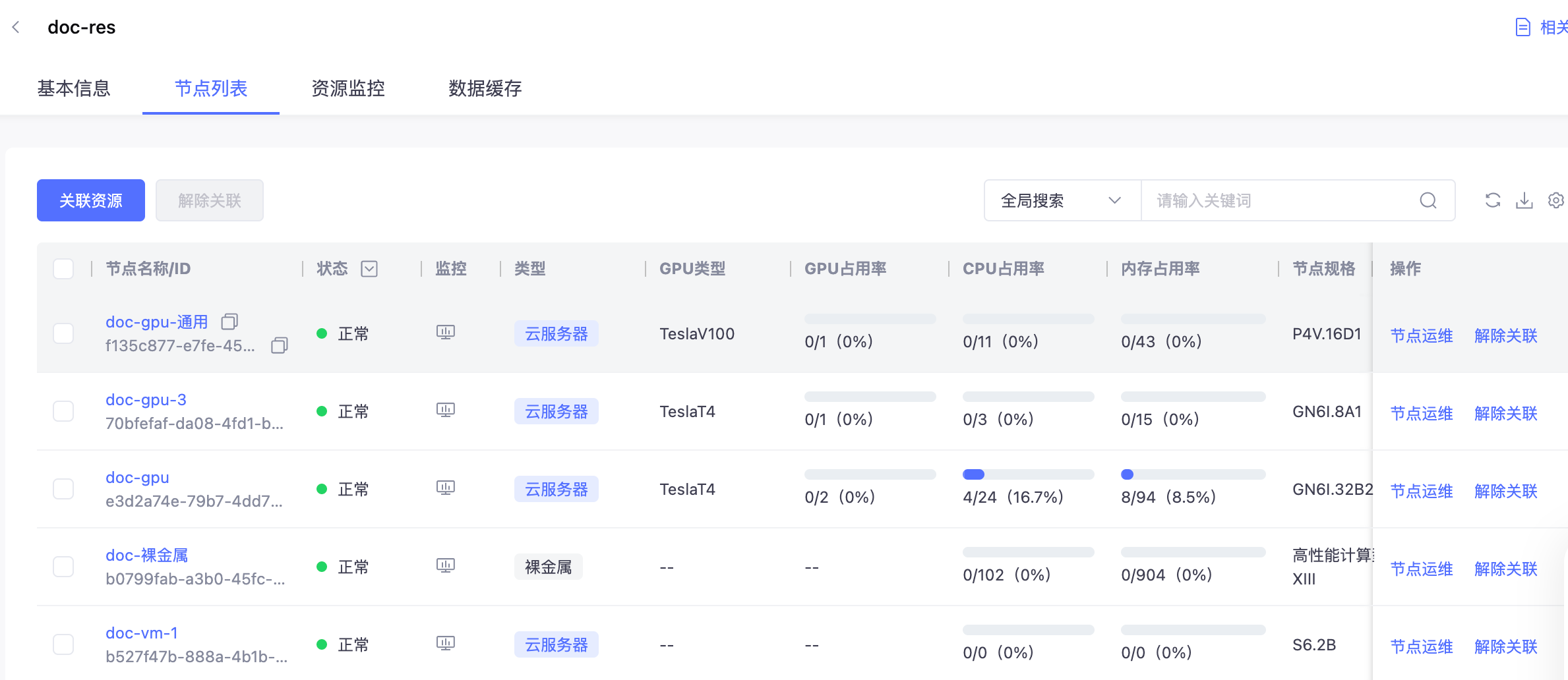The image size is (1568, 680).
Task: Click the S6.2B node spec
Action: pos(1314,644)
